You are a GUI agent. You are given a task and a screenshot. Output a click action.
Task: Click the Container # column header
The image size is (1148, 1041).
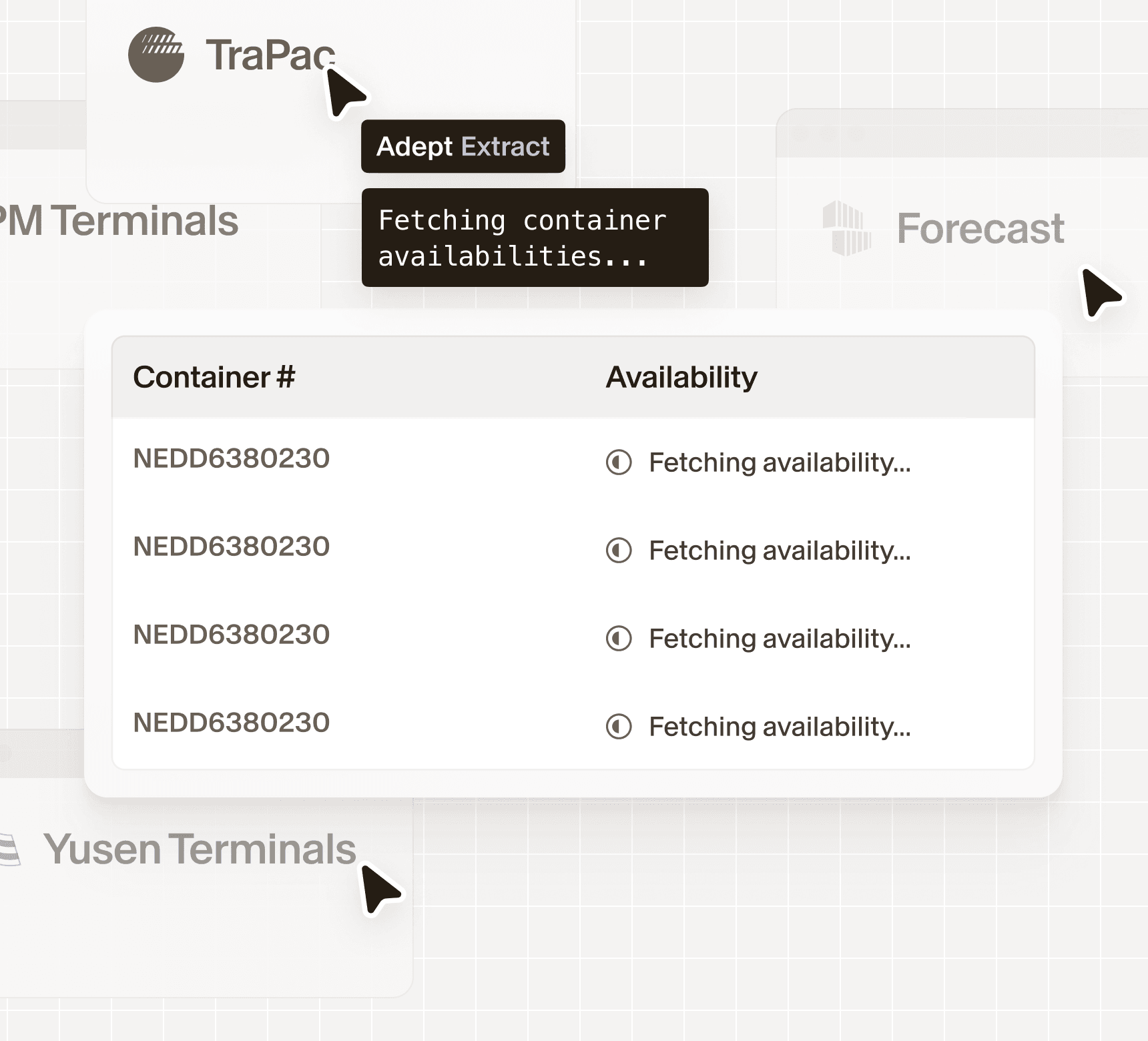point(214,376)
